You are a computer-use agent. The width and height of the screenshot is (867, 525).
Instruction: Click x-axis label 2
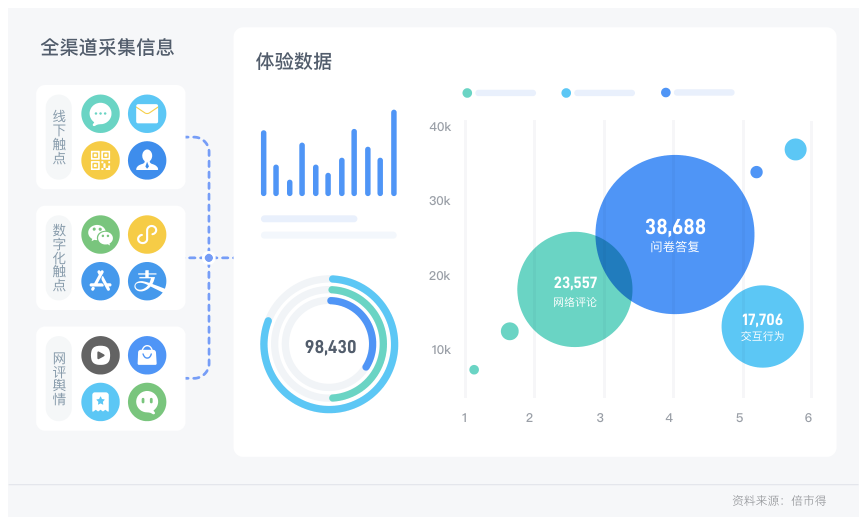click(529, 418)
